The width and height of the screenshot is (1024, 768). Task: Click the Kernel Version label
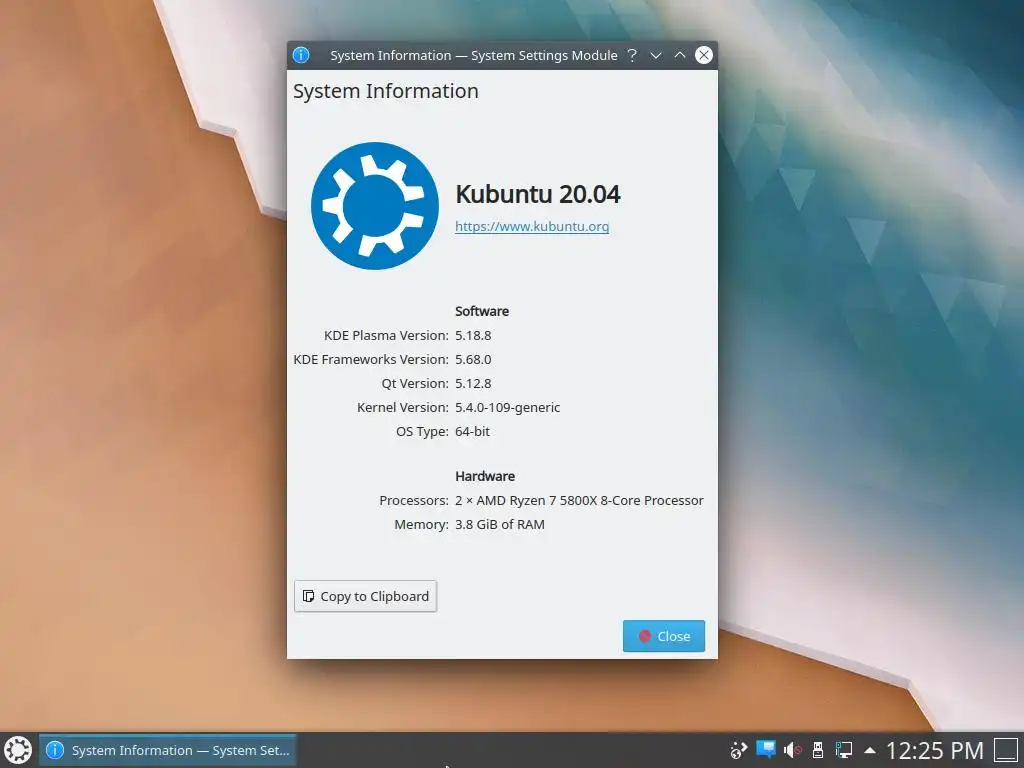point(402,408)
